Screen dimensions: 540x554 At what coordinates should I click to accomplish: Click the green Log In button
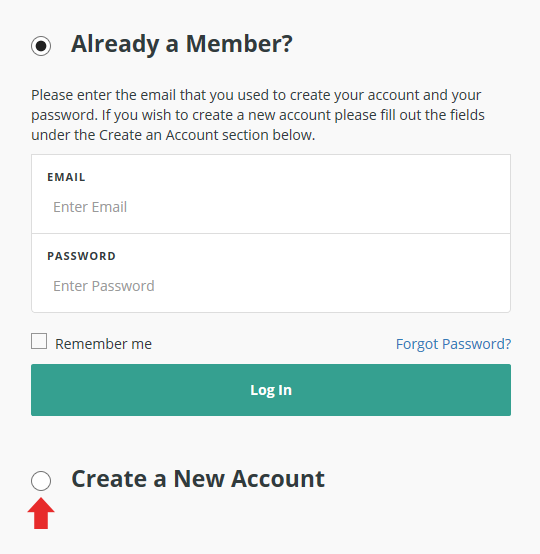point(271,390)
